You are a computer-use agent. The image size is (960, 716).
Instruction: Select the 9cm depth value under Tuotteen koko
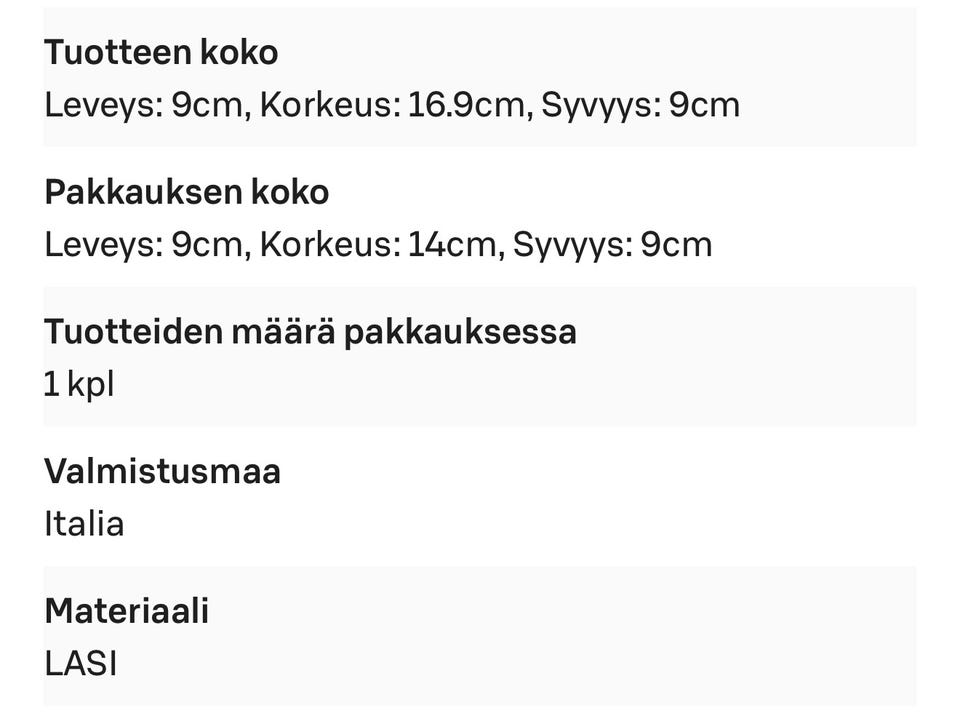click(x=704, y=105)
